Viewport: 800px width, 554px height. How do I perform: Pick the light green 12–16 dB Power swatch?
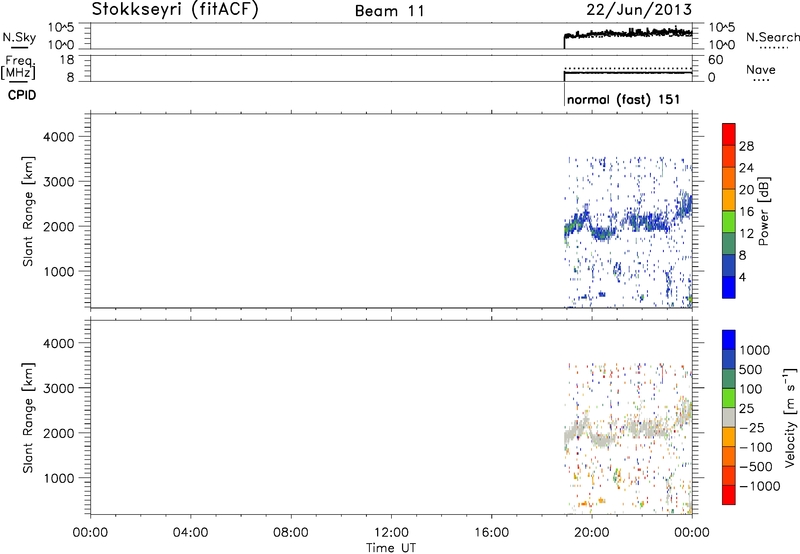point(729,221)
